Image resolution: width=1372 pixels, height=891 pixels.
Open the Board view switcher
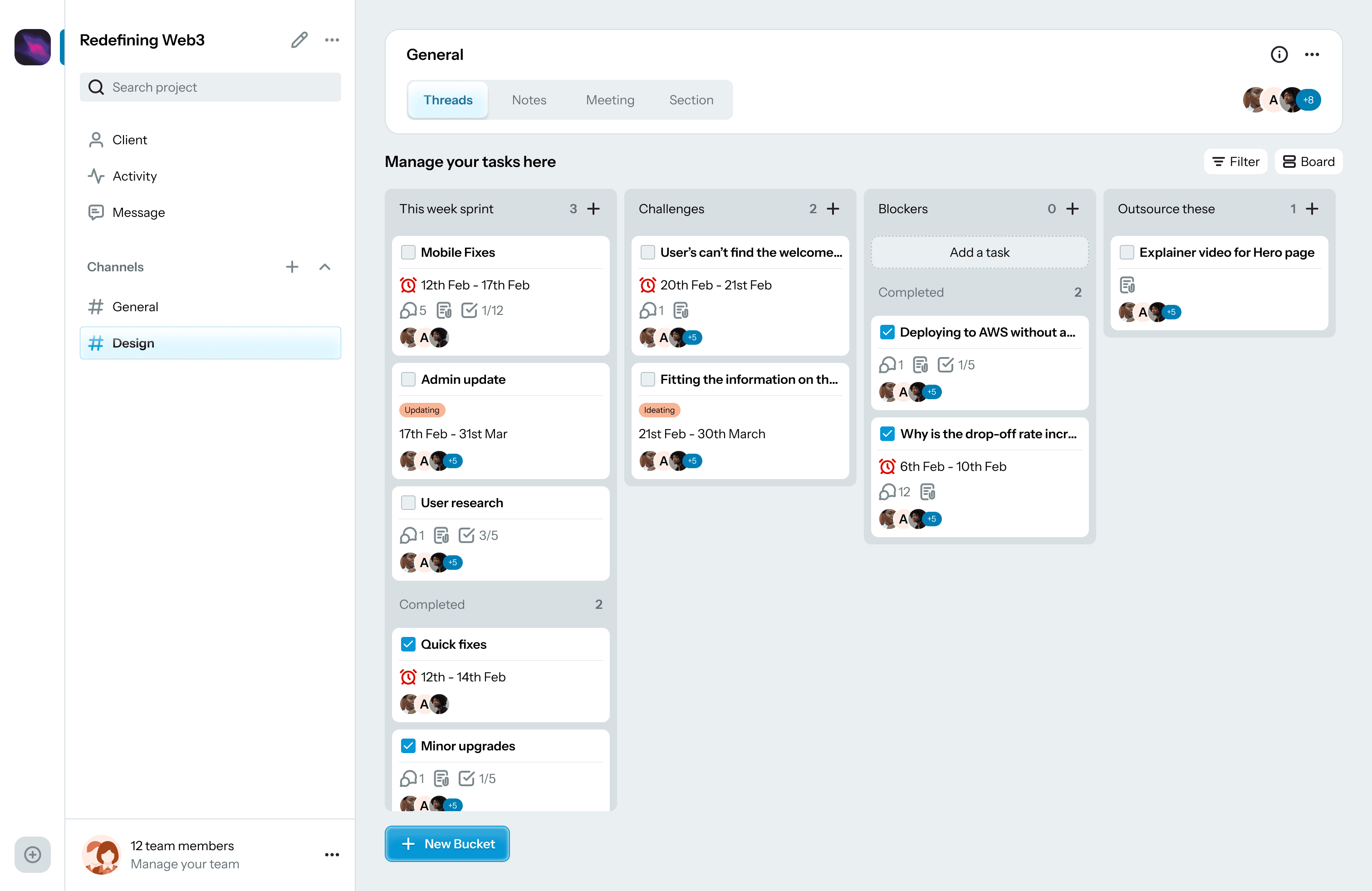point(1308,162)
